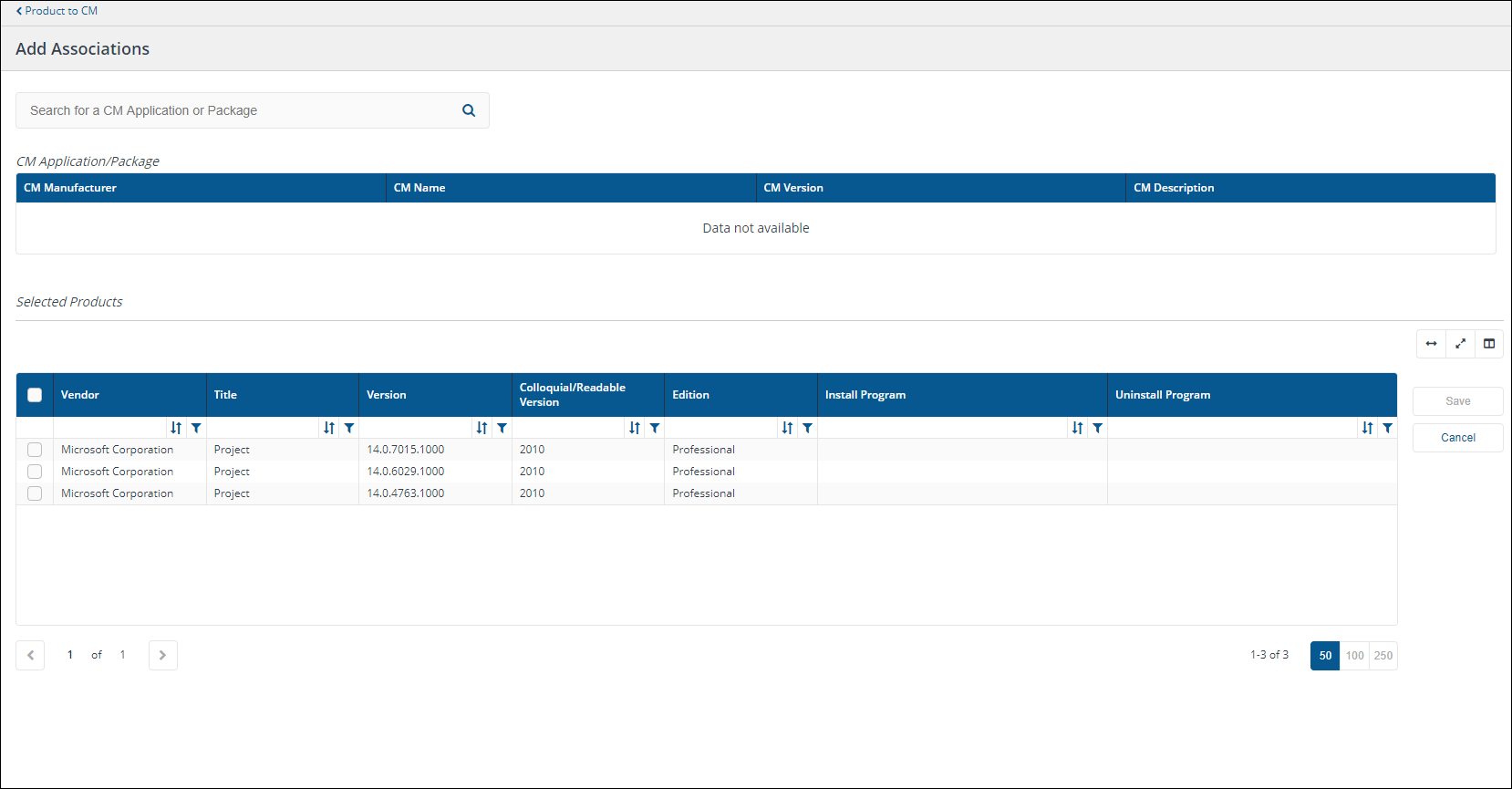
Task: Filter the Uninstall Program column
Action: 1387,428
